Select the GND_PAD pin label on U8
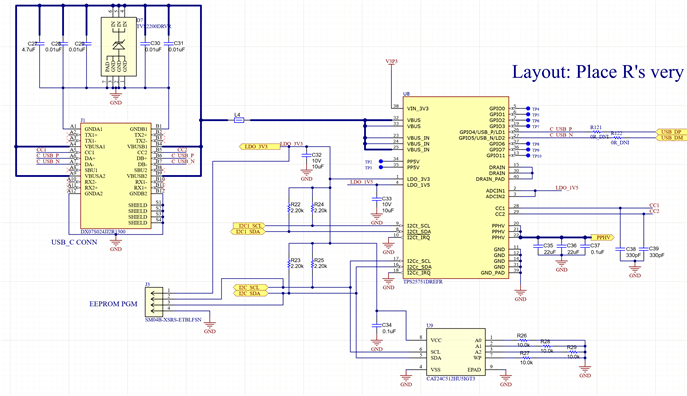 pos(493,272)
